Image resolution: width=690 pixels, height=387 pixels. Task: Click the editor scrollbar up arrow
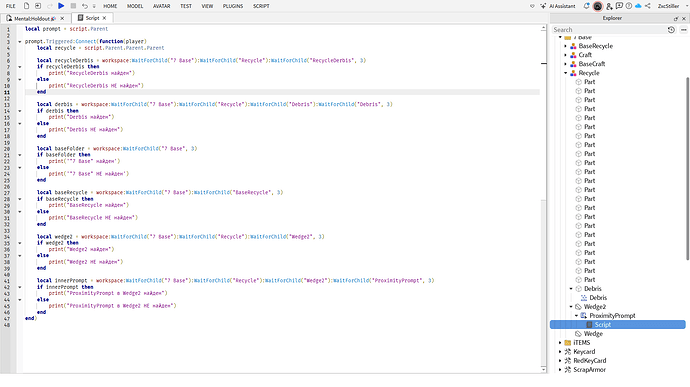click(543, 28)
